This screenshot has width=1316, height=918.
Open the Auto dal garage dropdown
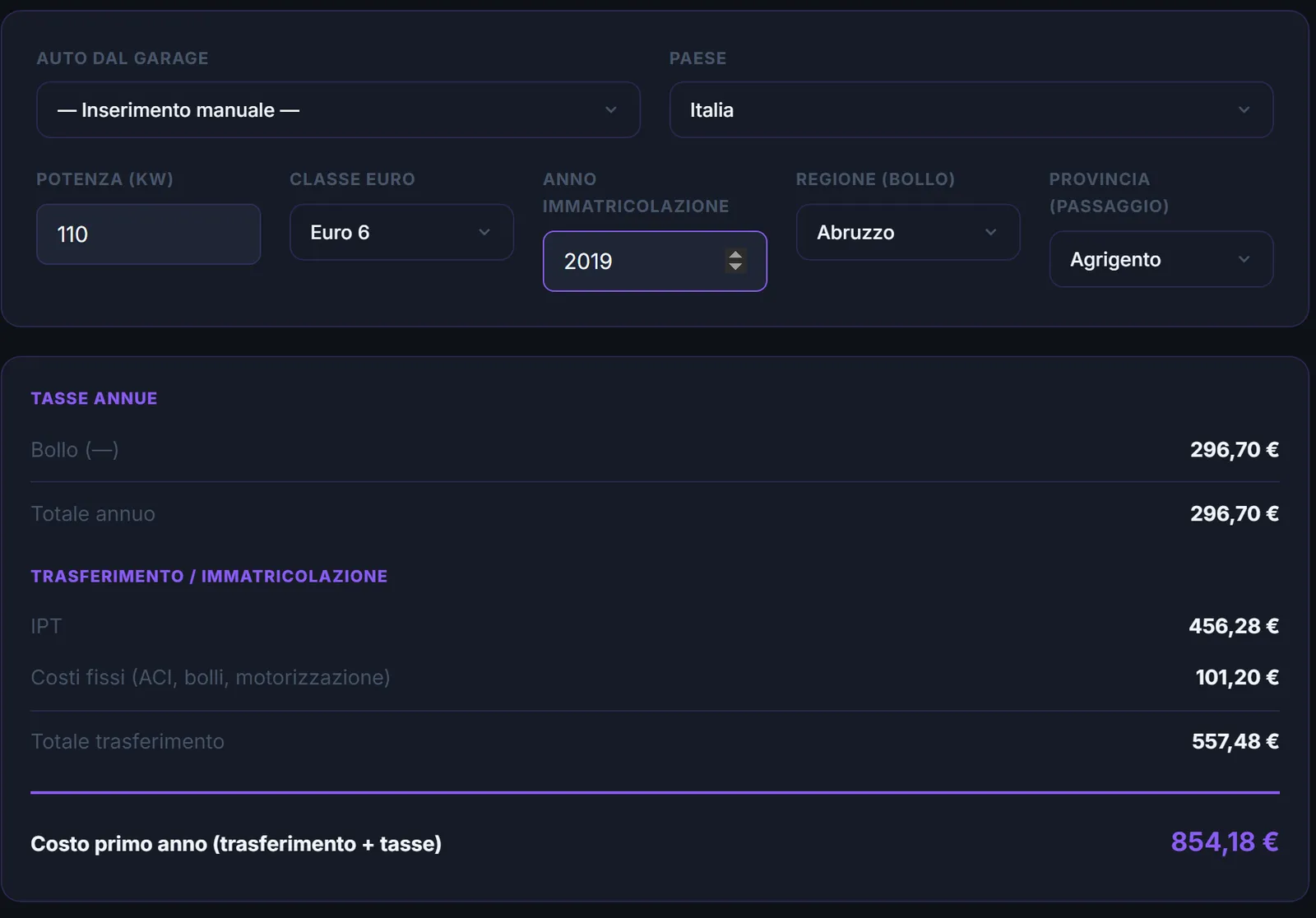coord(338,109)
